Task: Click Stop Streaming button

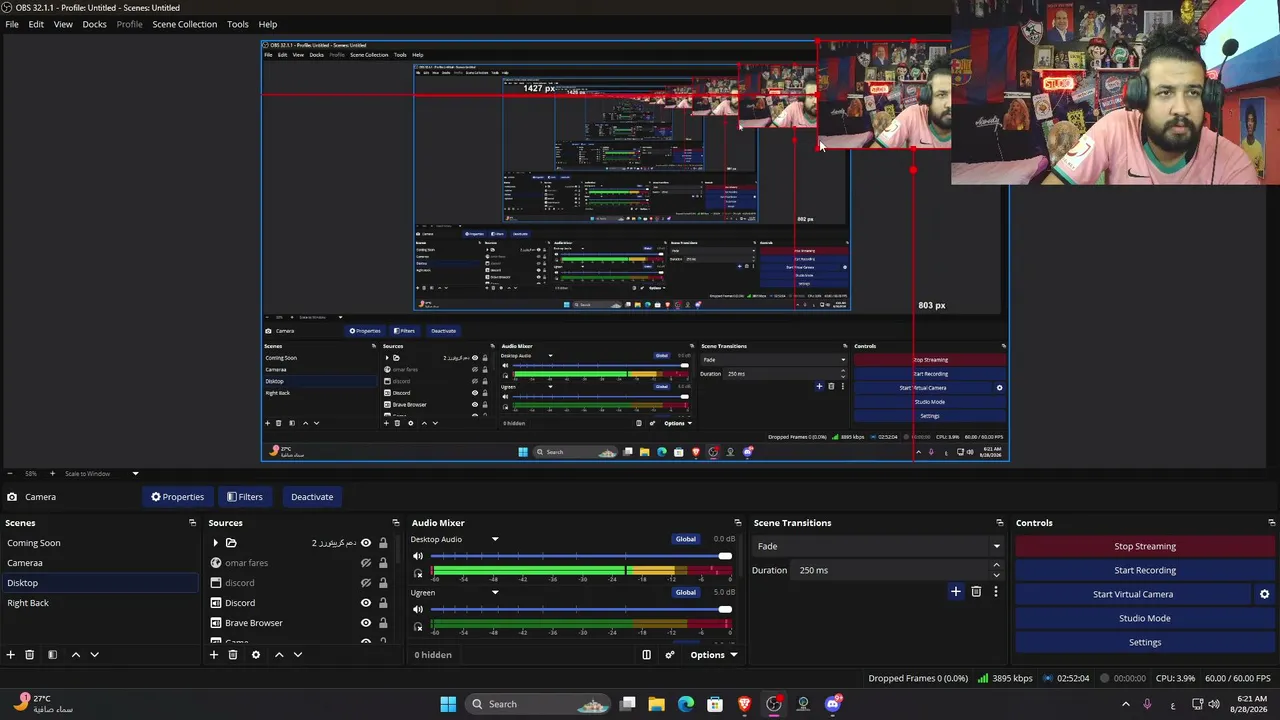Action: (1145, 546)
